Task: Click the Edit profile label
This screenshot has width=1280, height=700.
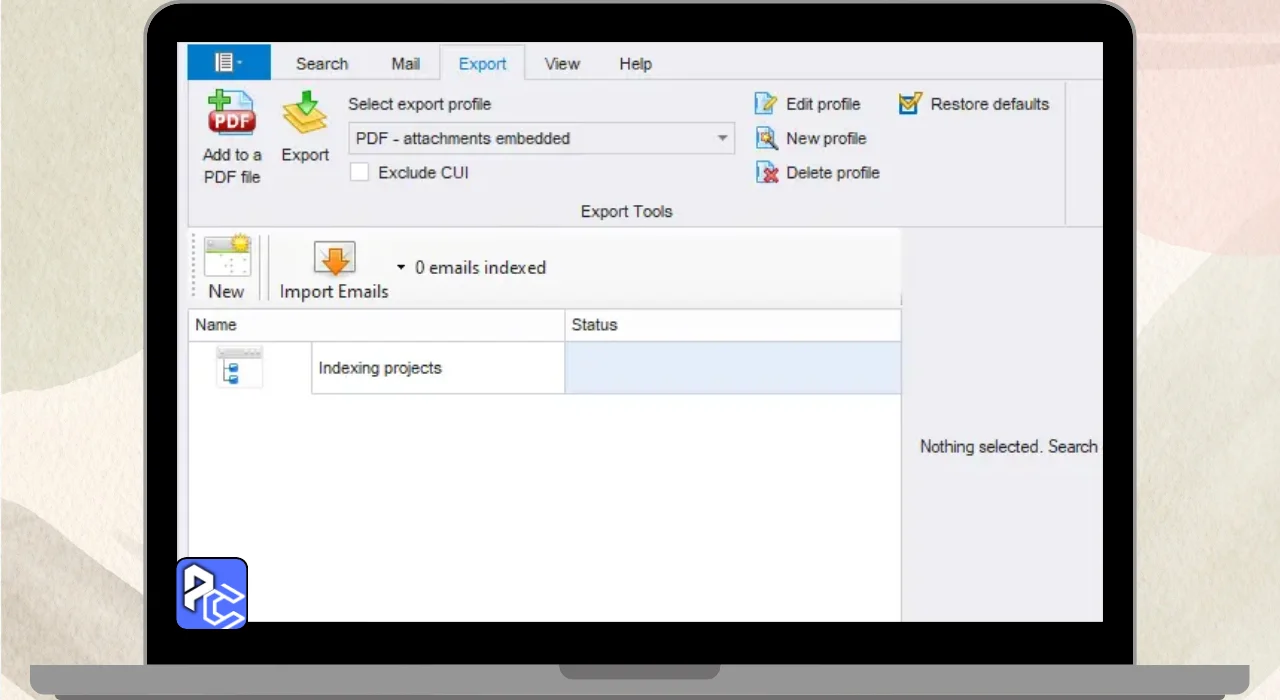Action: (823, 104)
